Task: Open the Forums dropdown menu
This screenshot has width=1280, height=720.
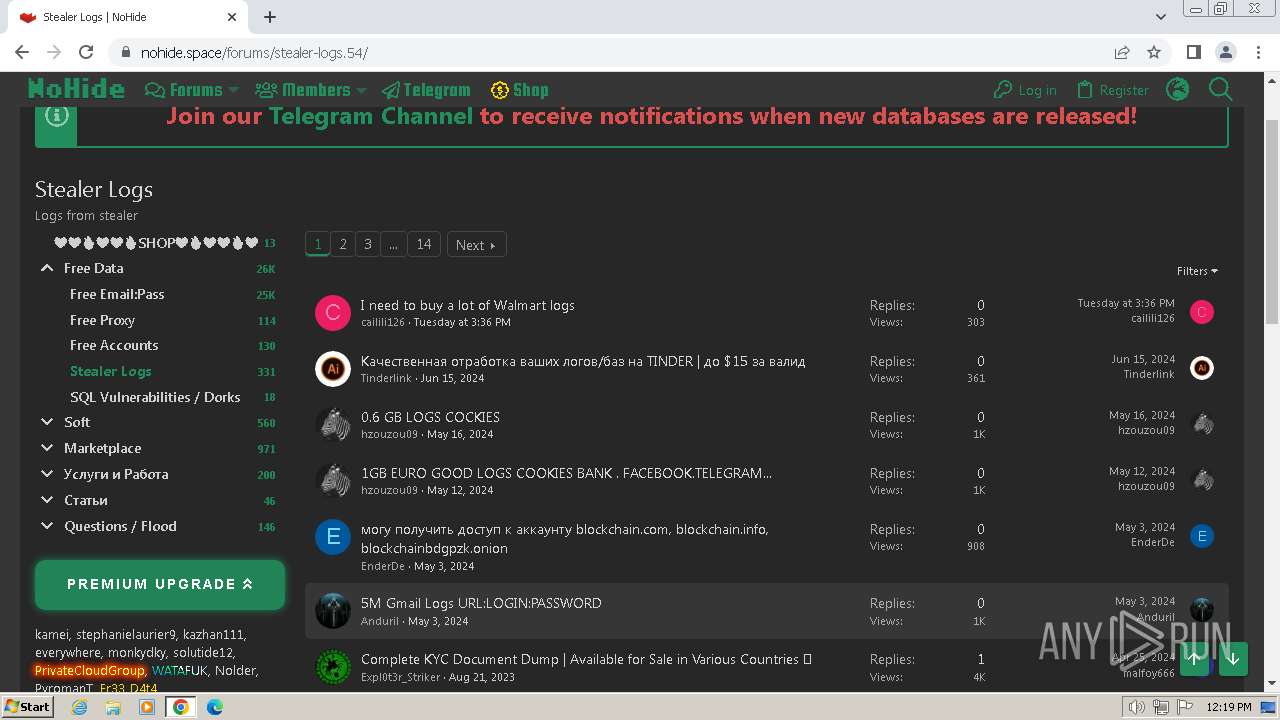Action: (192, 90)
